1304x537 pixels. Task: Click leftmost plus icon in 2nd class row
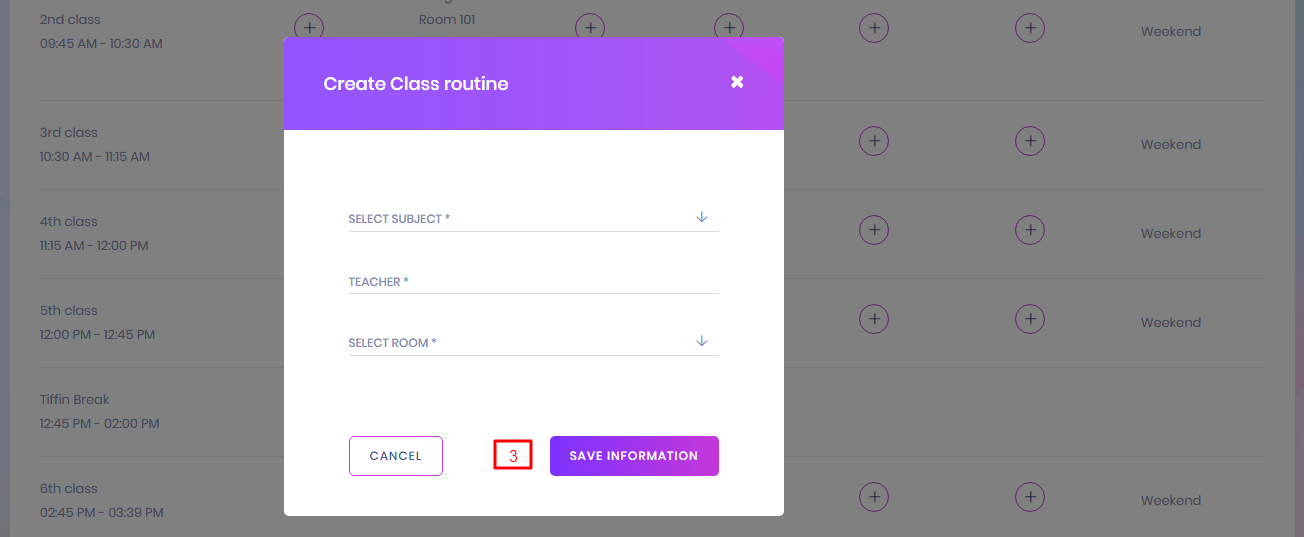click(x=309, y=28)
